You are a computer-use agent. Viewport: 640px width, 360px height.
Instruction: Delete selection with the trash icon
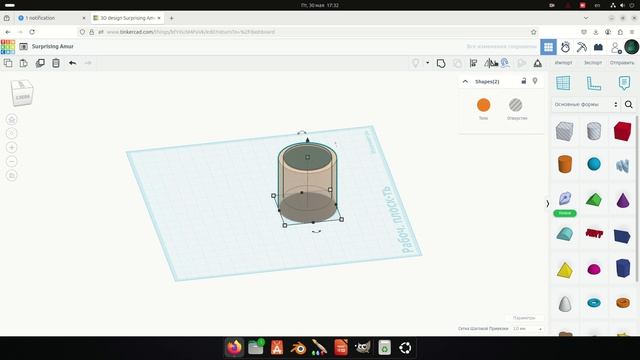click(56, 63)
